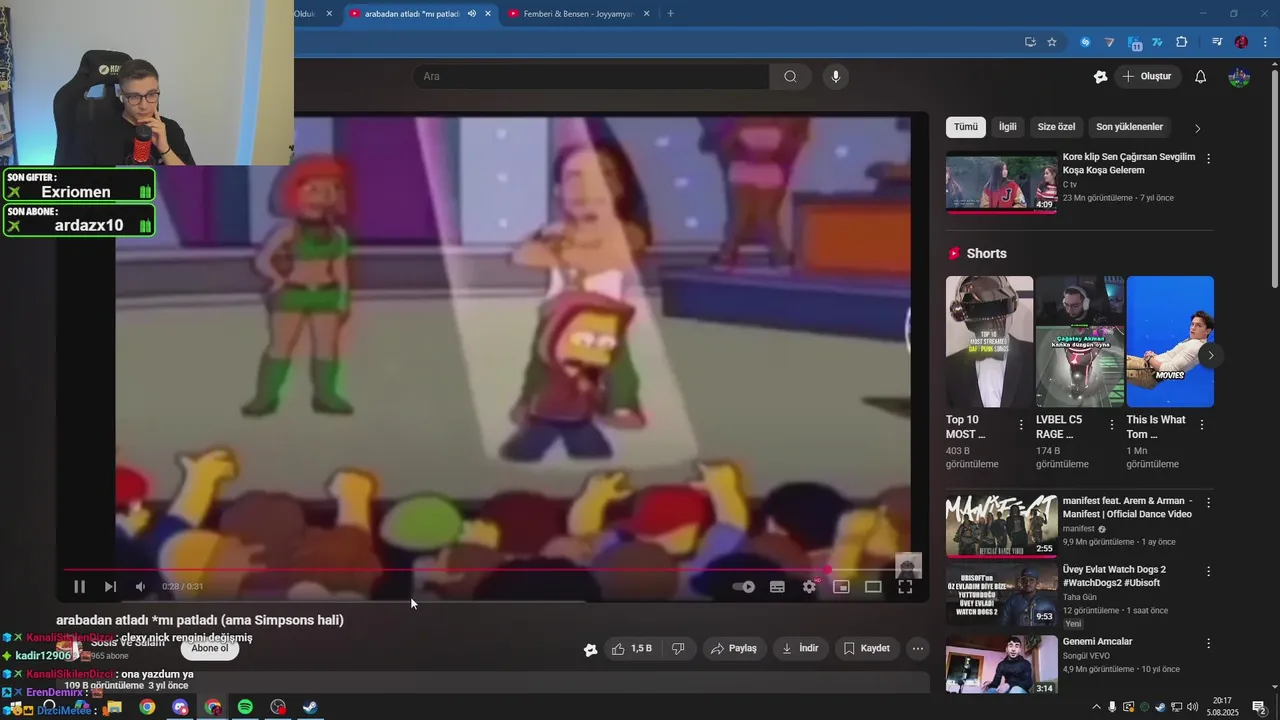Open options for Üvey Evlat Watch Dogs 2

[1208, 572]
